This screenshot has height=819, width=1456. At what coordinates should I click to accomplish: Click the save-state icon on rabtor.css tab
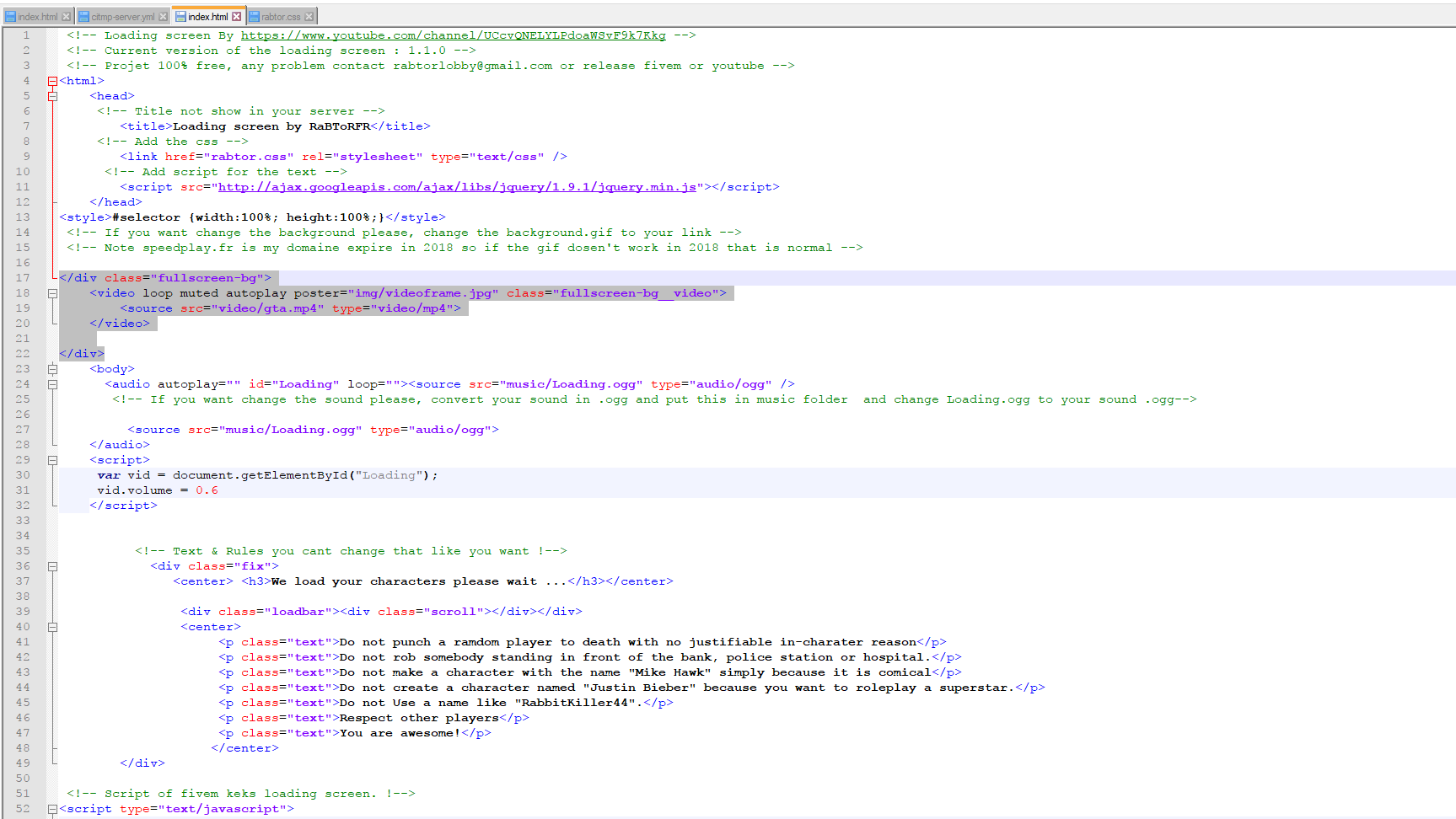tap(254, 17)
